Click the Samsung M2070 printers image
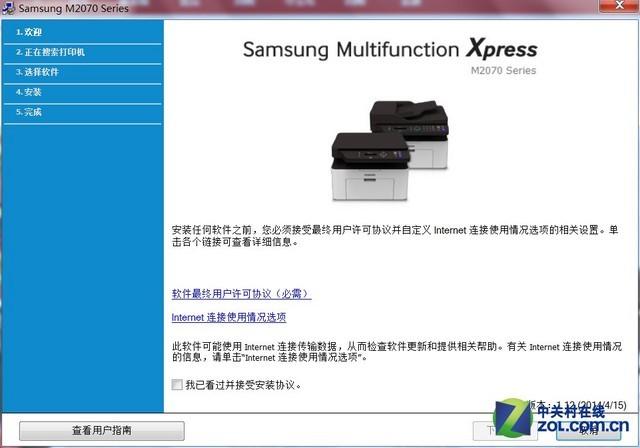Screen dimensions: 640x448 click(x=390, y=151)
